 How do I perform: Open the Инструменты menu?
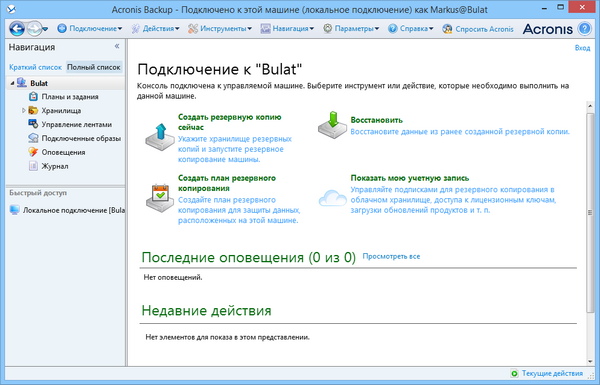click(220, 29)
